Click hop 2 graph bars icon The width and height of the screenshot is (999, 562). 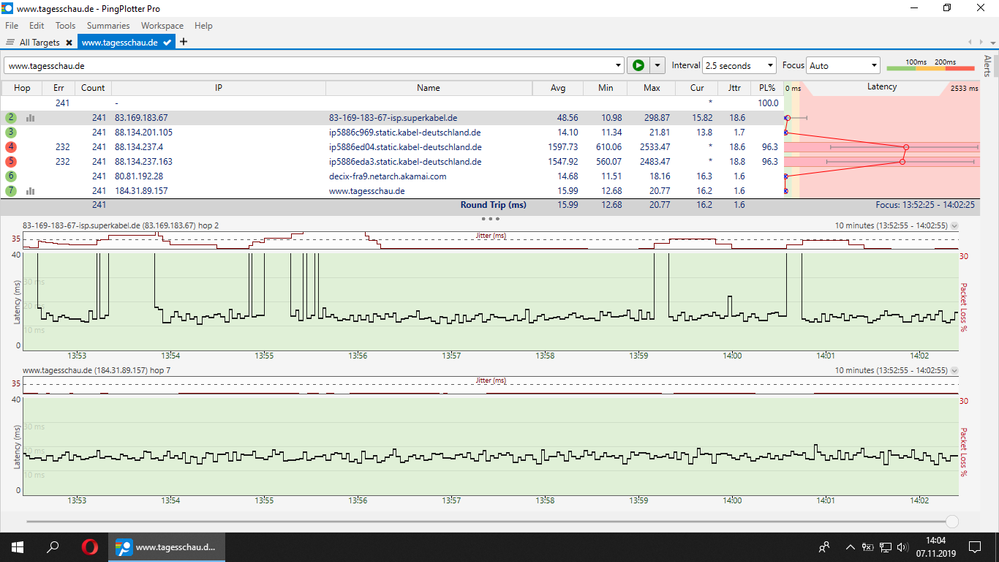[30, 118]
